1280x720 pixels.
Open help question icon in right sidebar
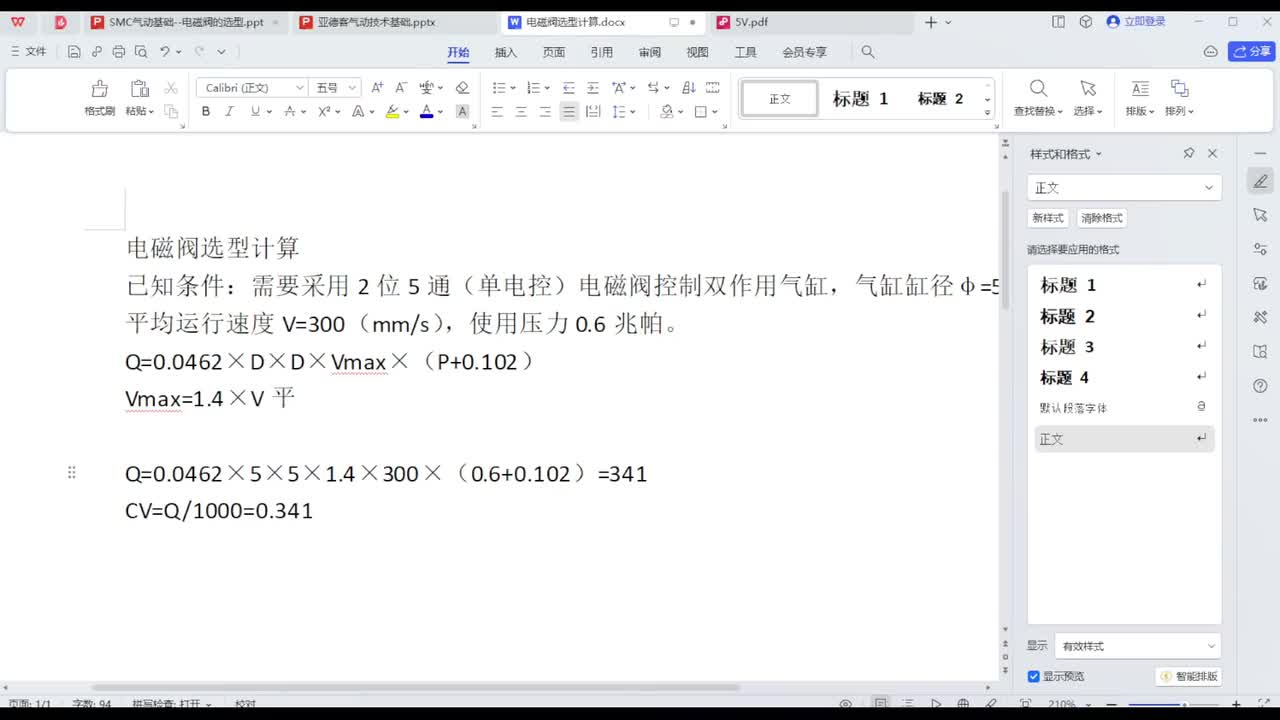(x=1260, y=386)
